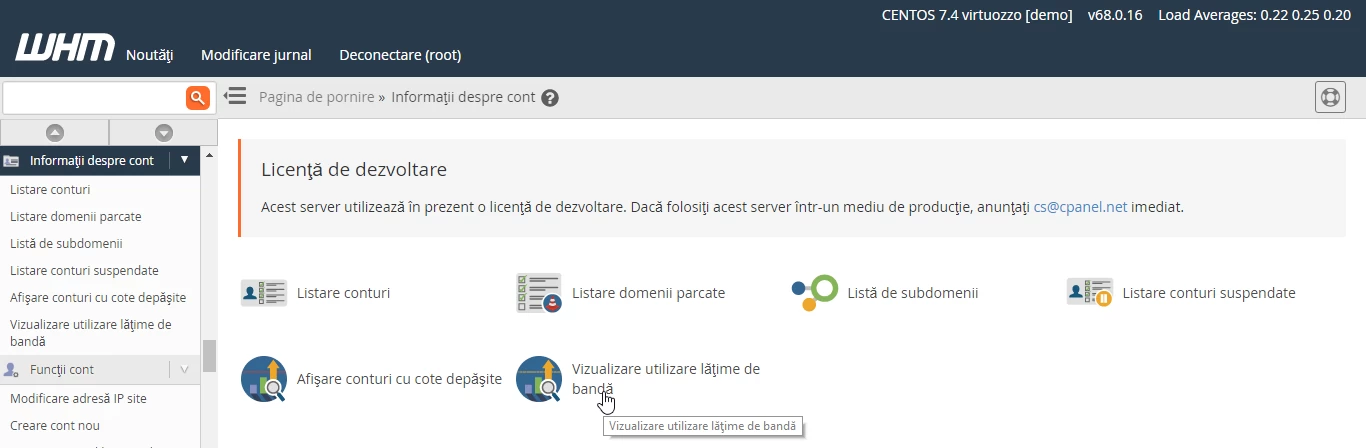Click the CENTOS 7.4 virtuozzo [demo] text
1366x448 pixels.
click(977, 15)
